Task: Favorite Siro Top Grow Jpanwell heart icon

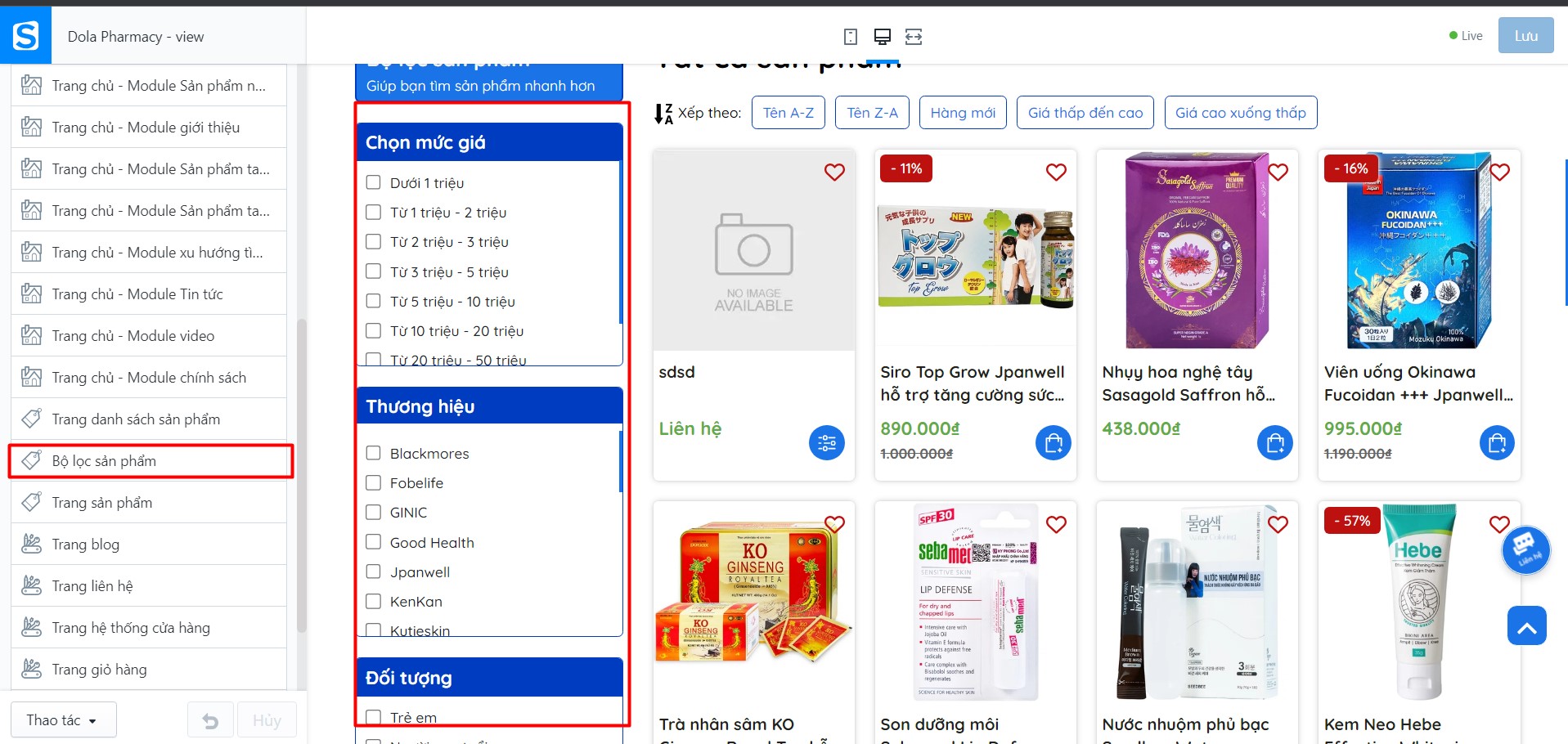Action: 1056,172
